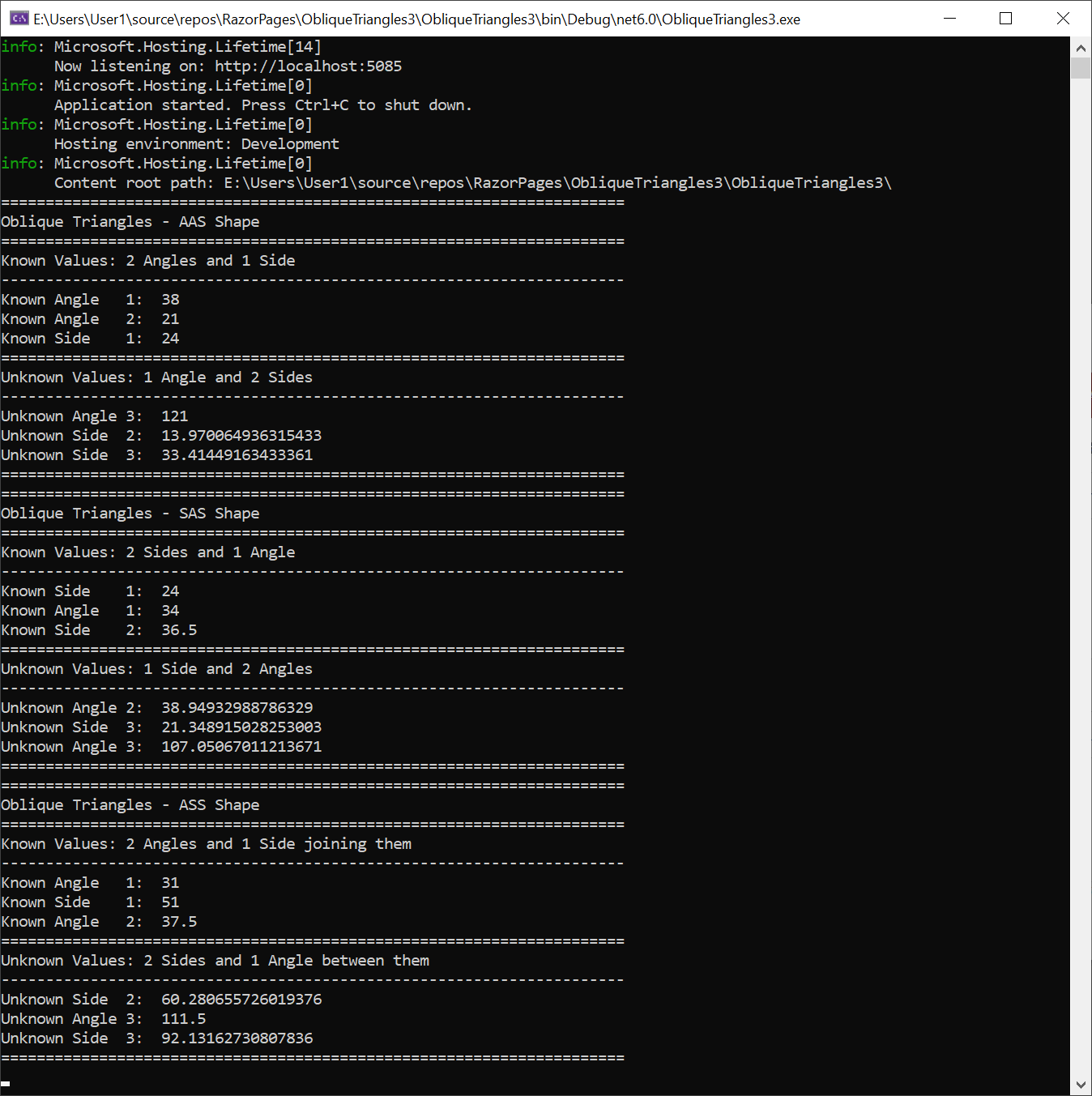This screenshot has height=1096, width=1092.
Task: Click value 33.41449163433361
Action: coord(237,455)
